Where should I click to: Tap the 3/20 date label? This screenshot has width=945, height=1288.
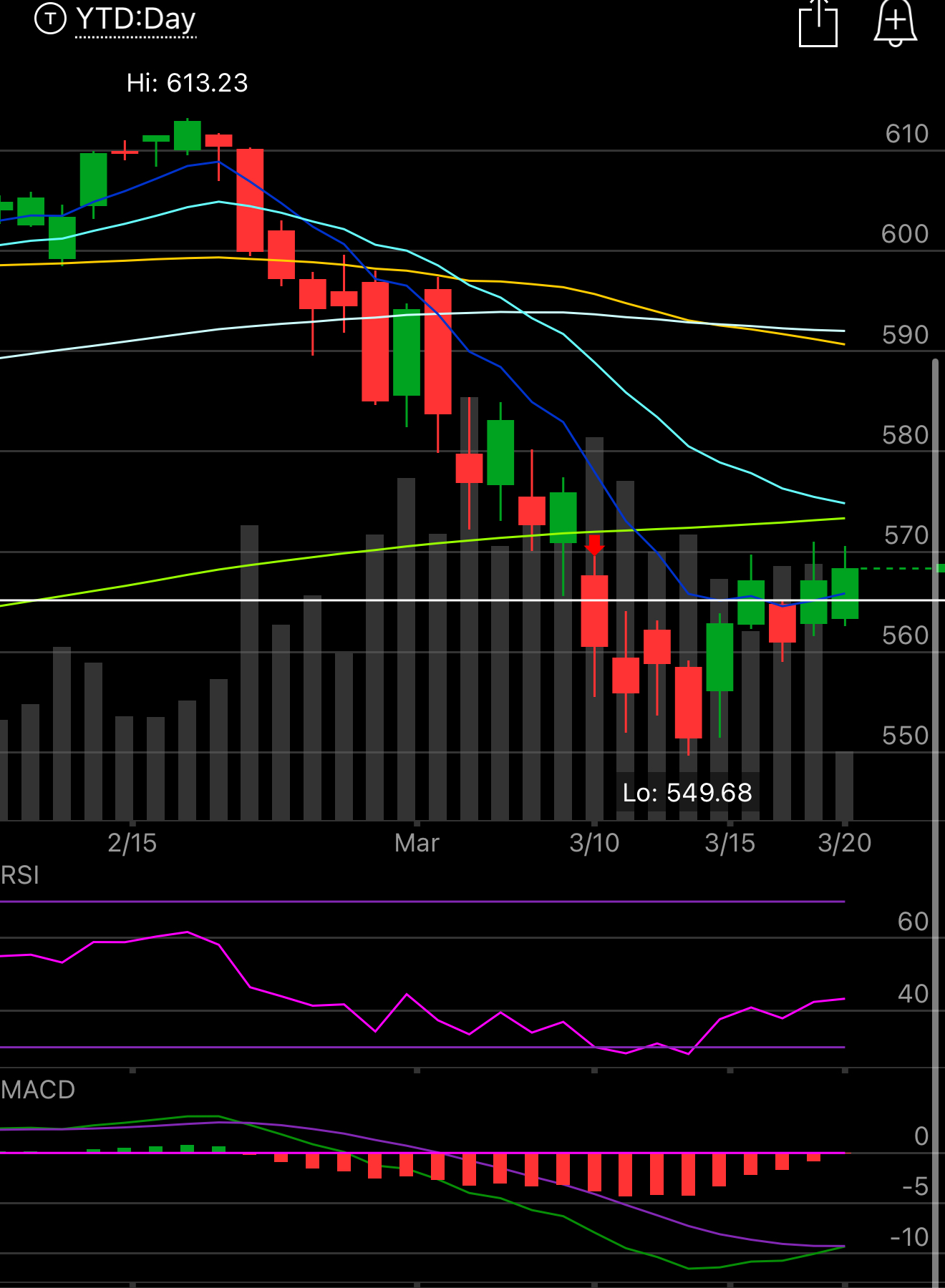pos(845,843)
